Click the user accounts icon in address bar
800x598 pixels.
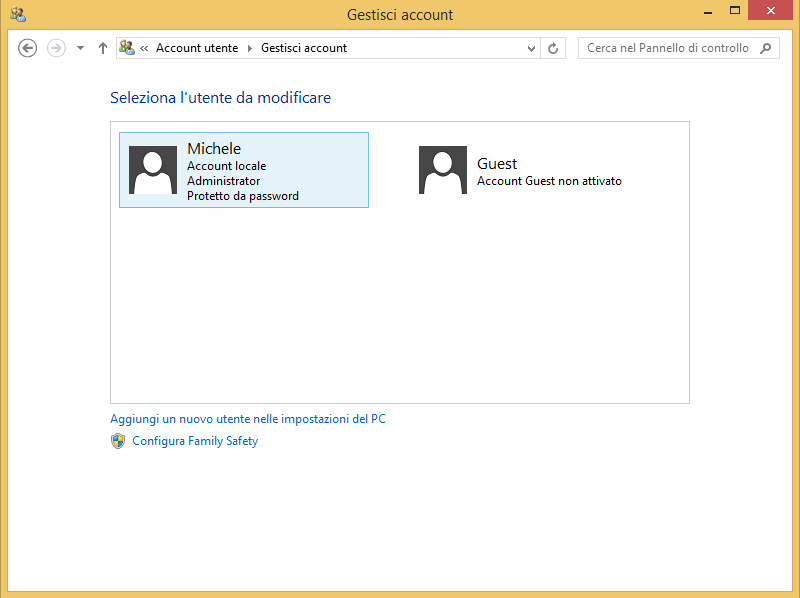coord(127,48)
